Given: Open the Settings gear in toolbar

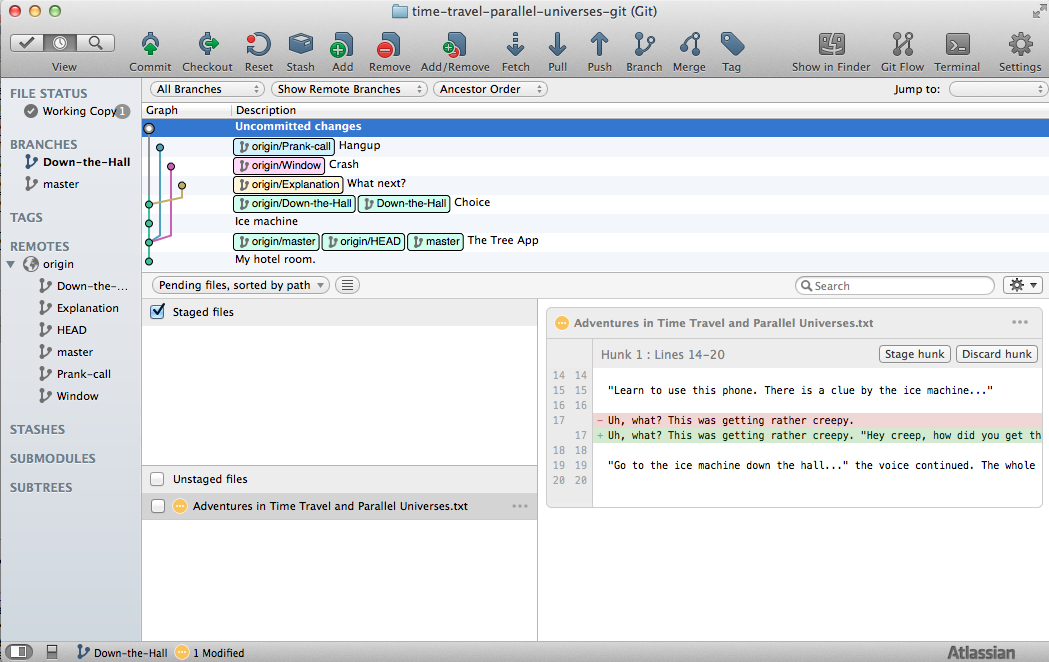Looking at the screenshot, I should tap(1020, 45).
